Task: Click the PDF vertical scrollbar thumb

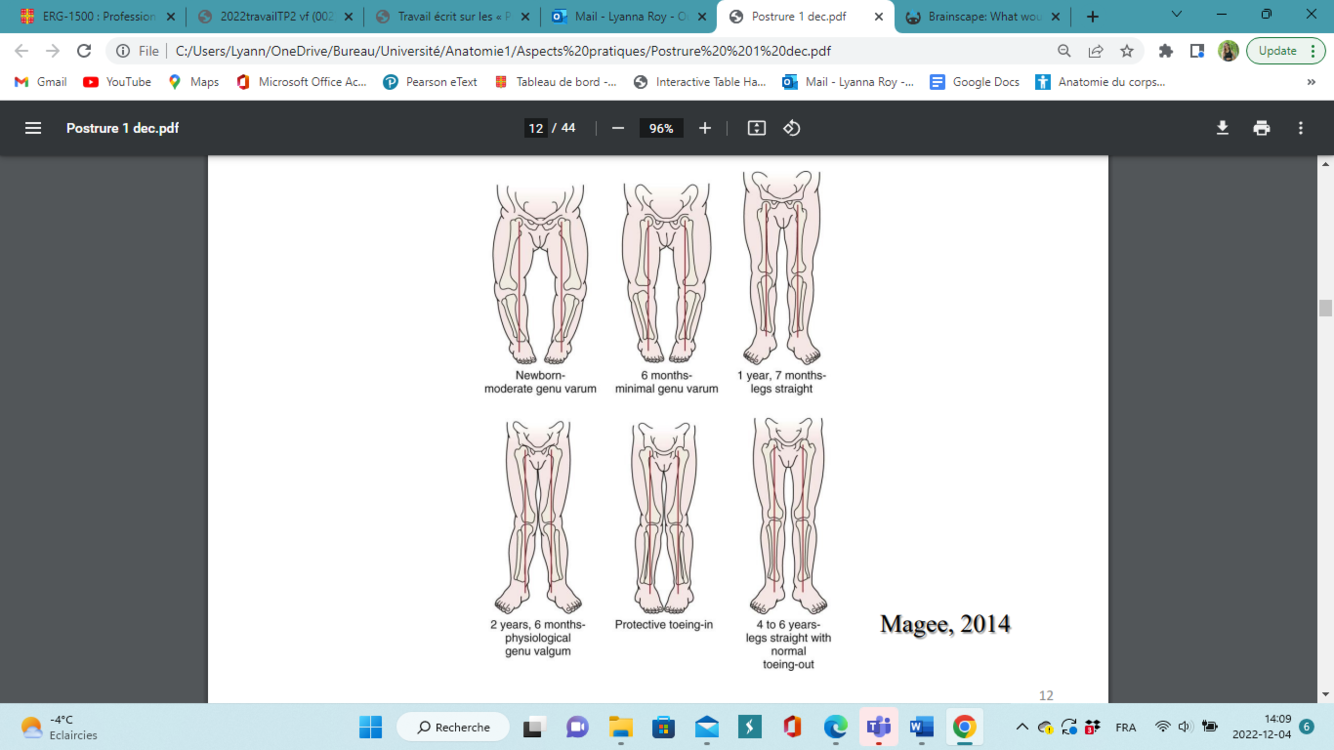Action: [x=1326, y=308]
